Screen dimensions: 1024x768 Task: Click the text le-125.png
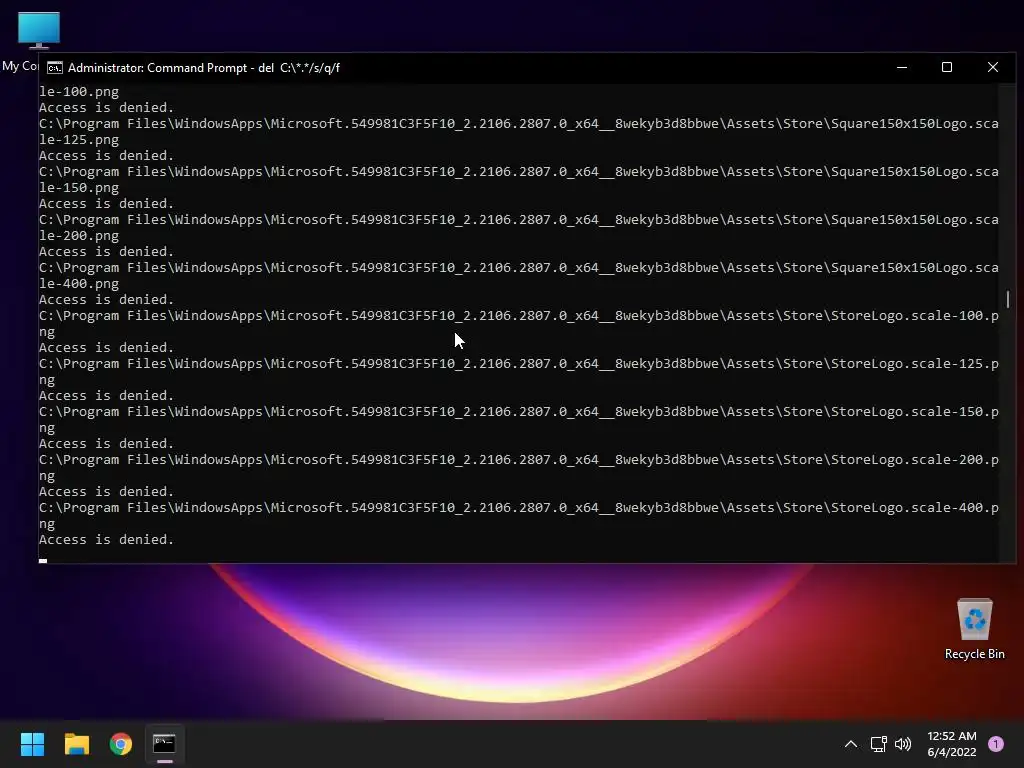tap(79, 140)
